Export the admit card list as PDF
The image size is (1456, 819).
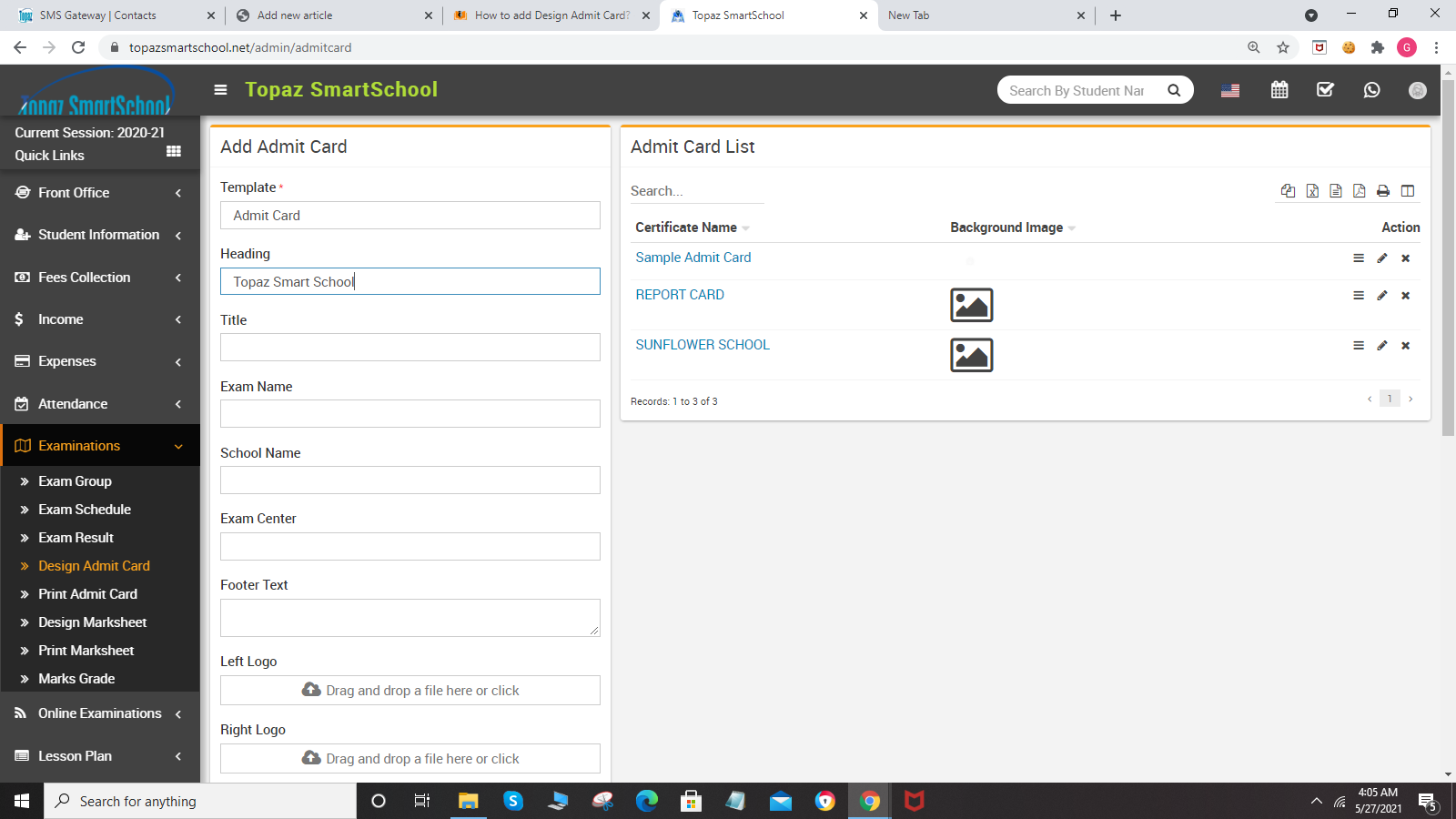tap(1359, 191)
